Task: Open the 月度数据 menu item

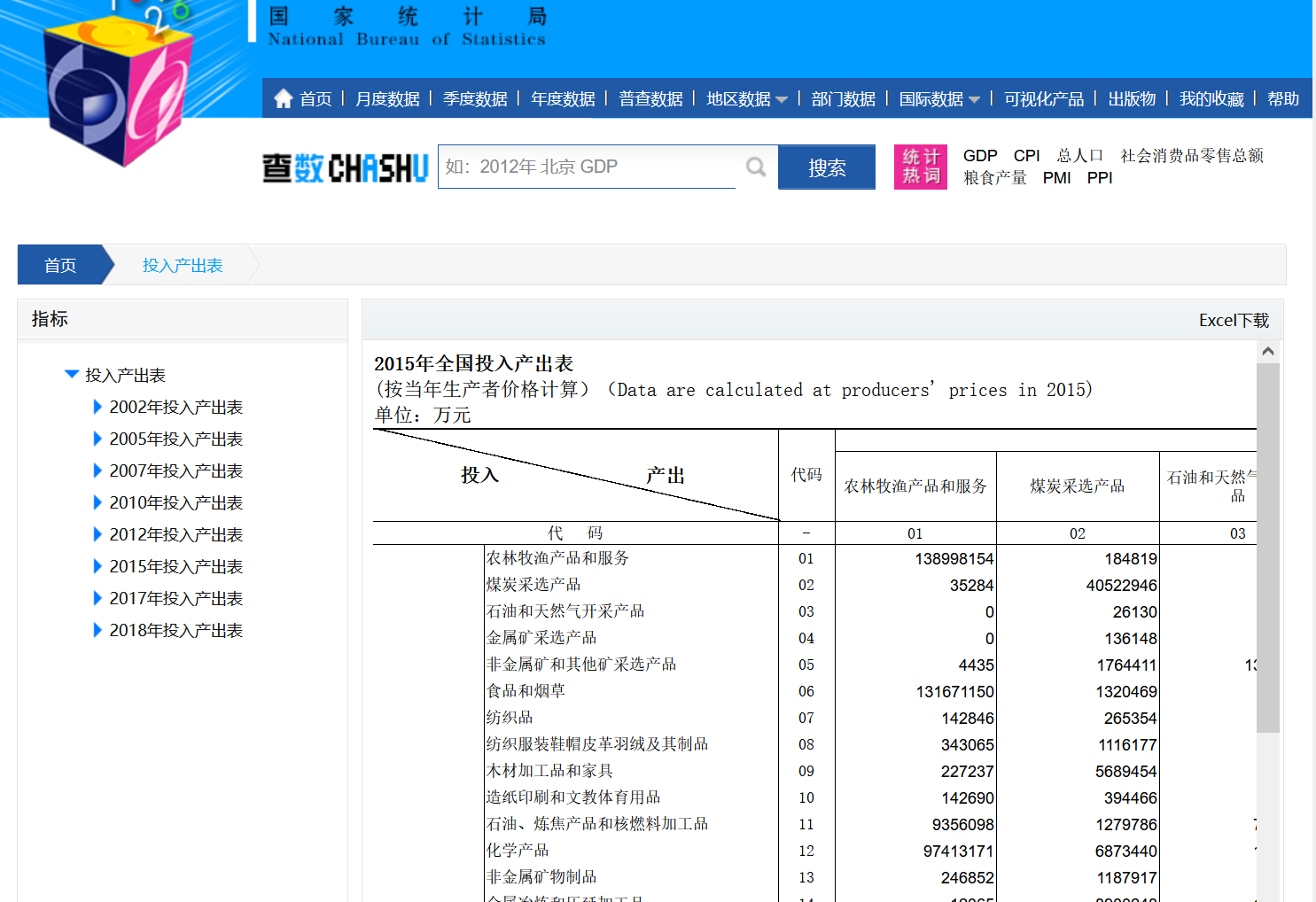Action: (387, 99)
